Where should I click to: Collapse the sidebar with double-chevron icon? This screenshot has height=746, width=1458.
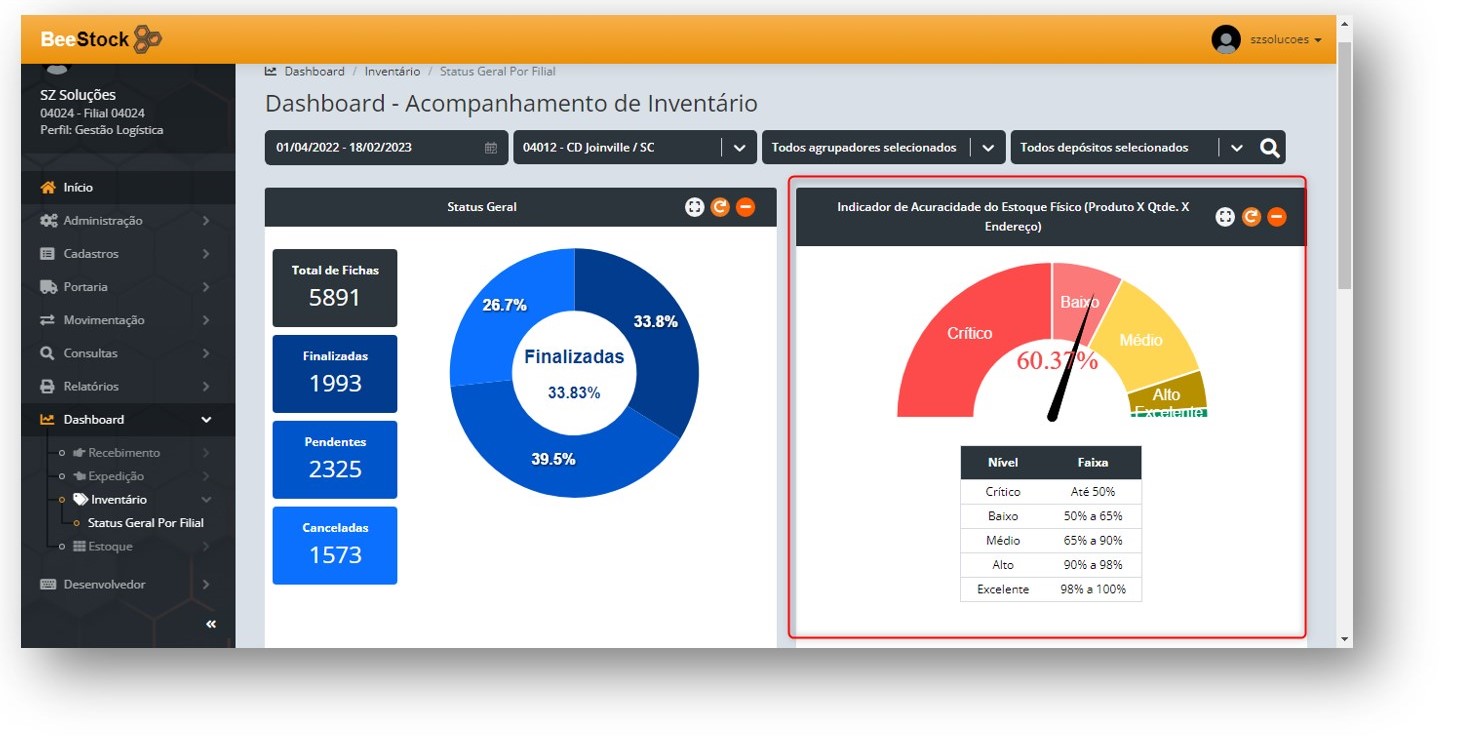[211, 624]
